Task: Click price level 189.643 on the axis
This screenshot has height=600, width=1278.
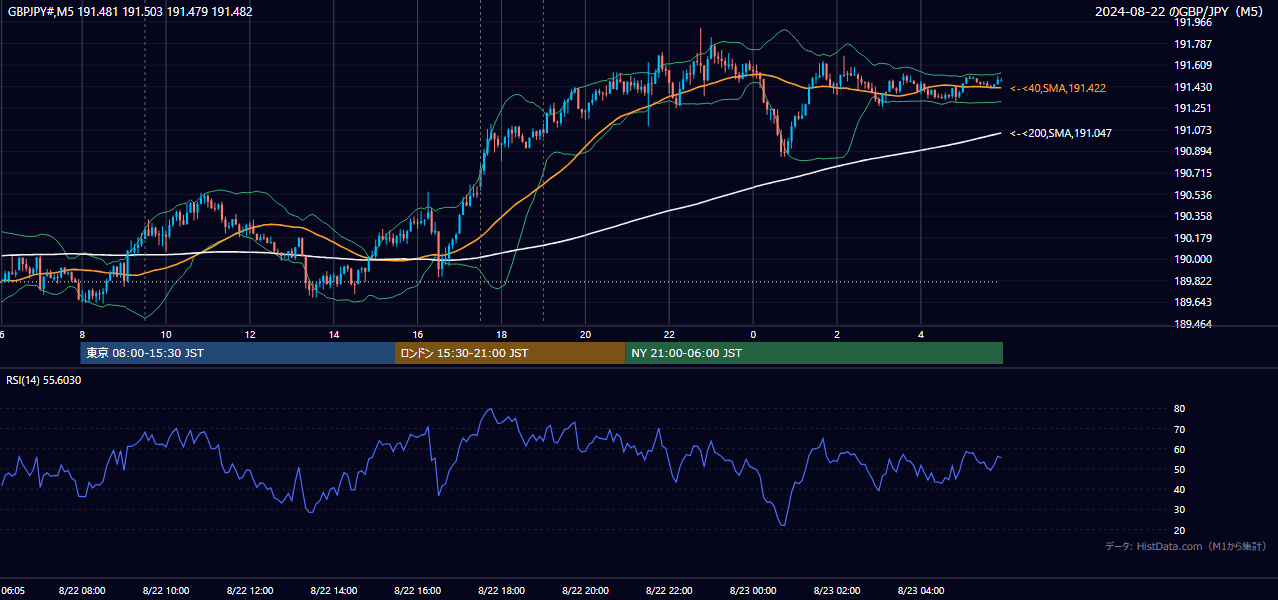Action: coord(1192,302)
